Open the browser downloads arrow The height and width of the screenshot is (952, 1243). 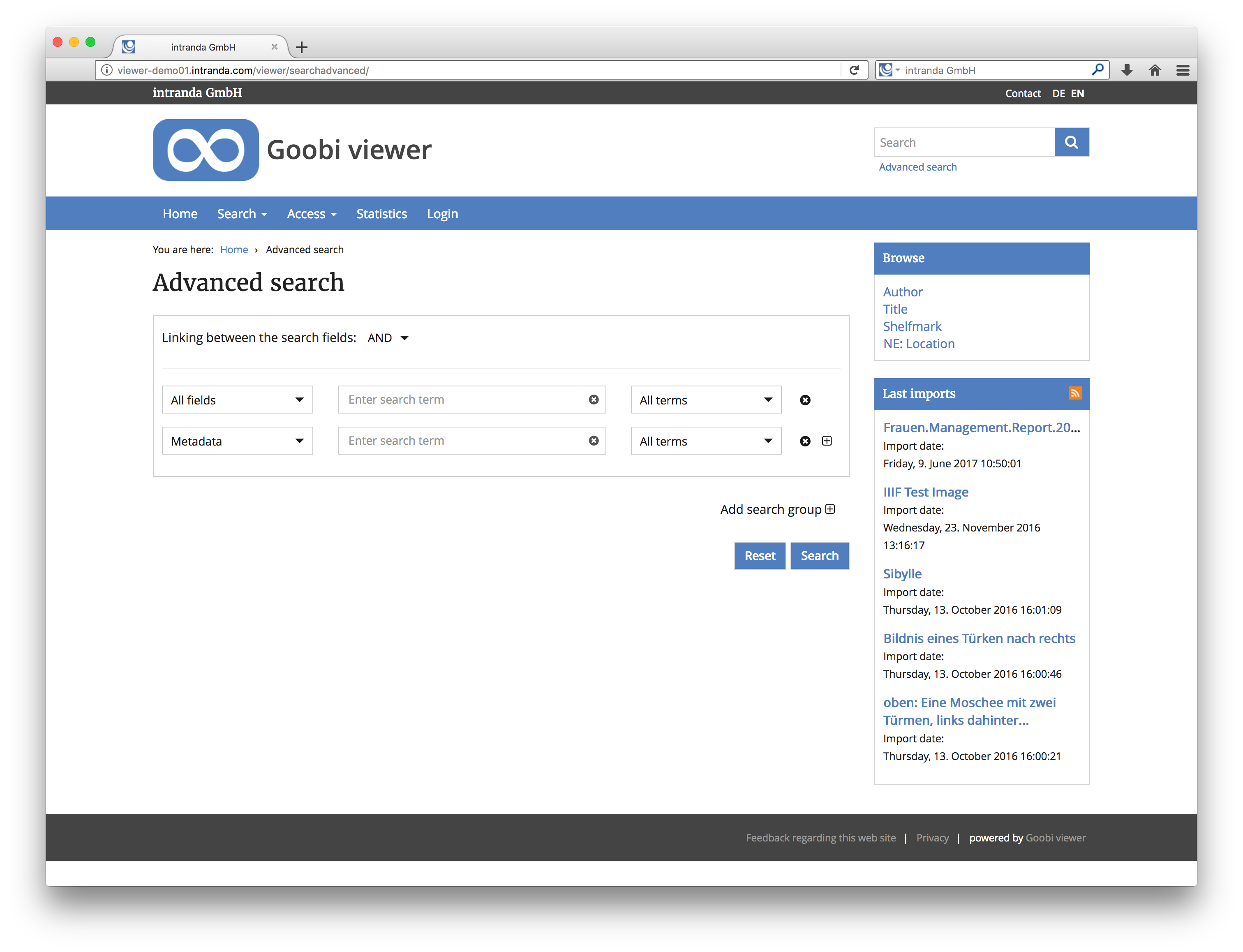1127,70
